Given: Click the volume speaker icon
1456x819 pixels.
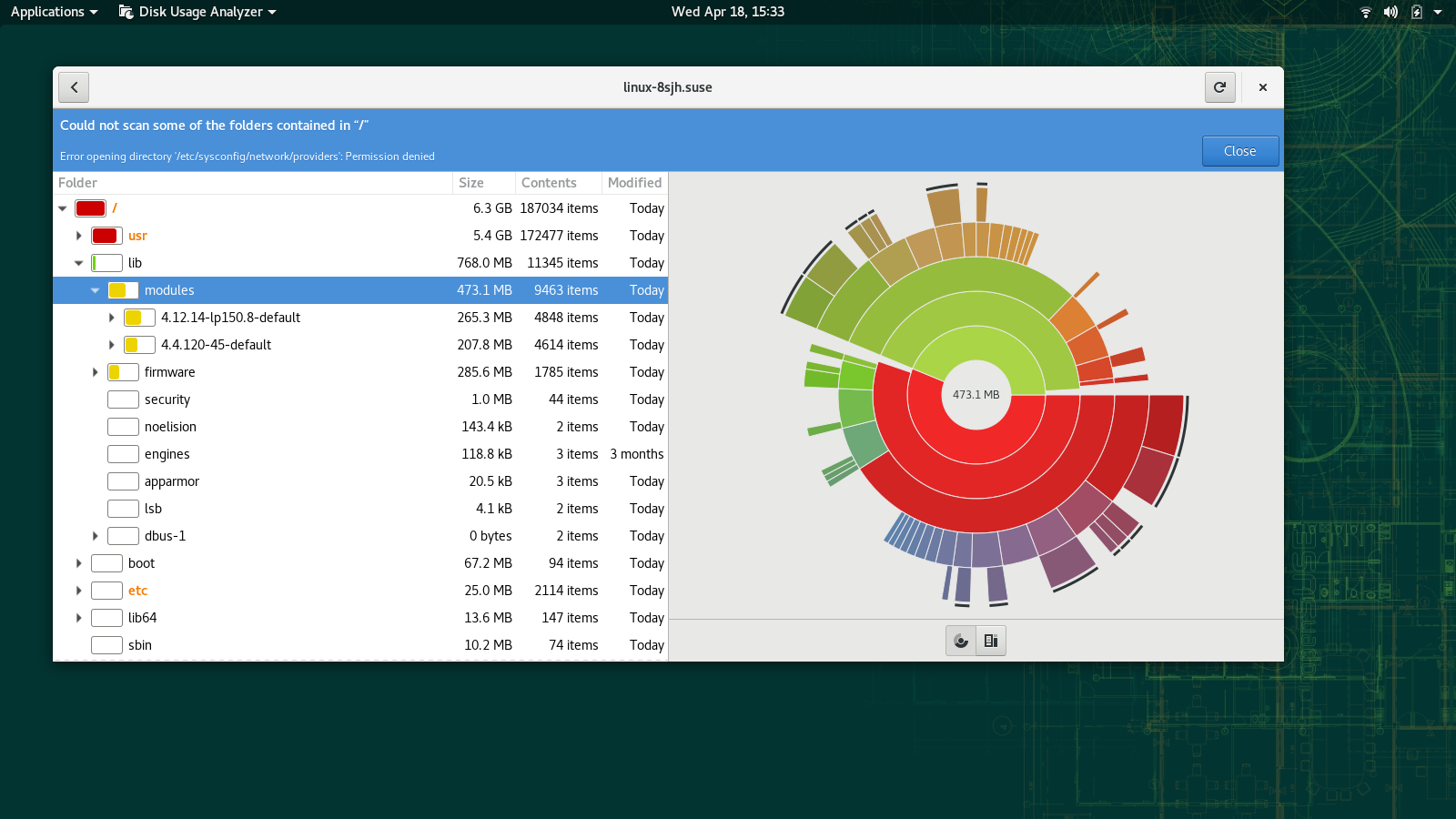Looking at the screenshot, I should [1390, 12].
